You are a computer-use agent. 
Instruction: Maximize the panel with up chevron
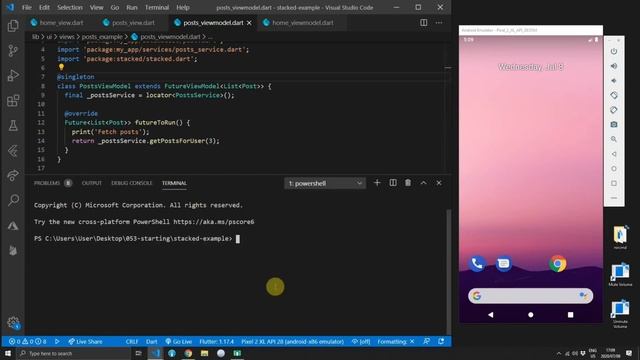click(423, 183)
